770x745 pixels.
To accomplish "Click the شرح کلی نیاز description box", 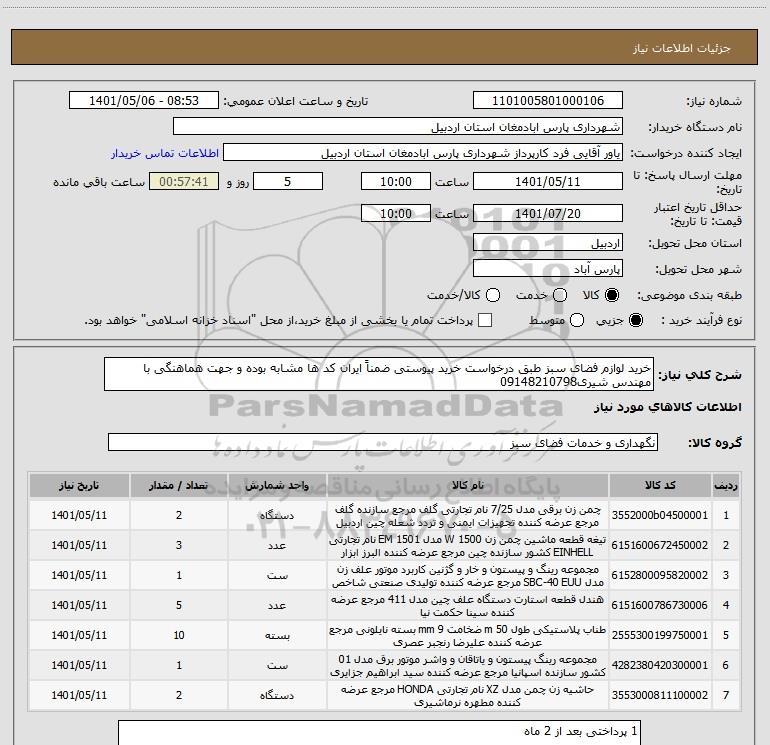I will pos(379,375).
